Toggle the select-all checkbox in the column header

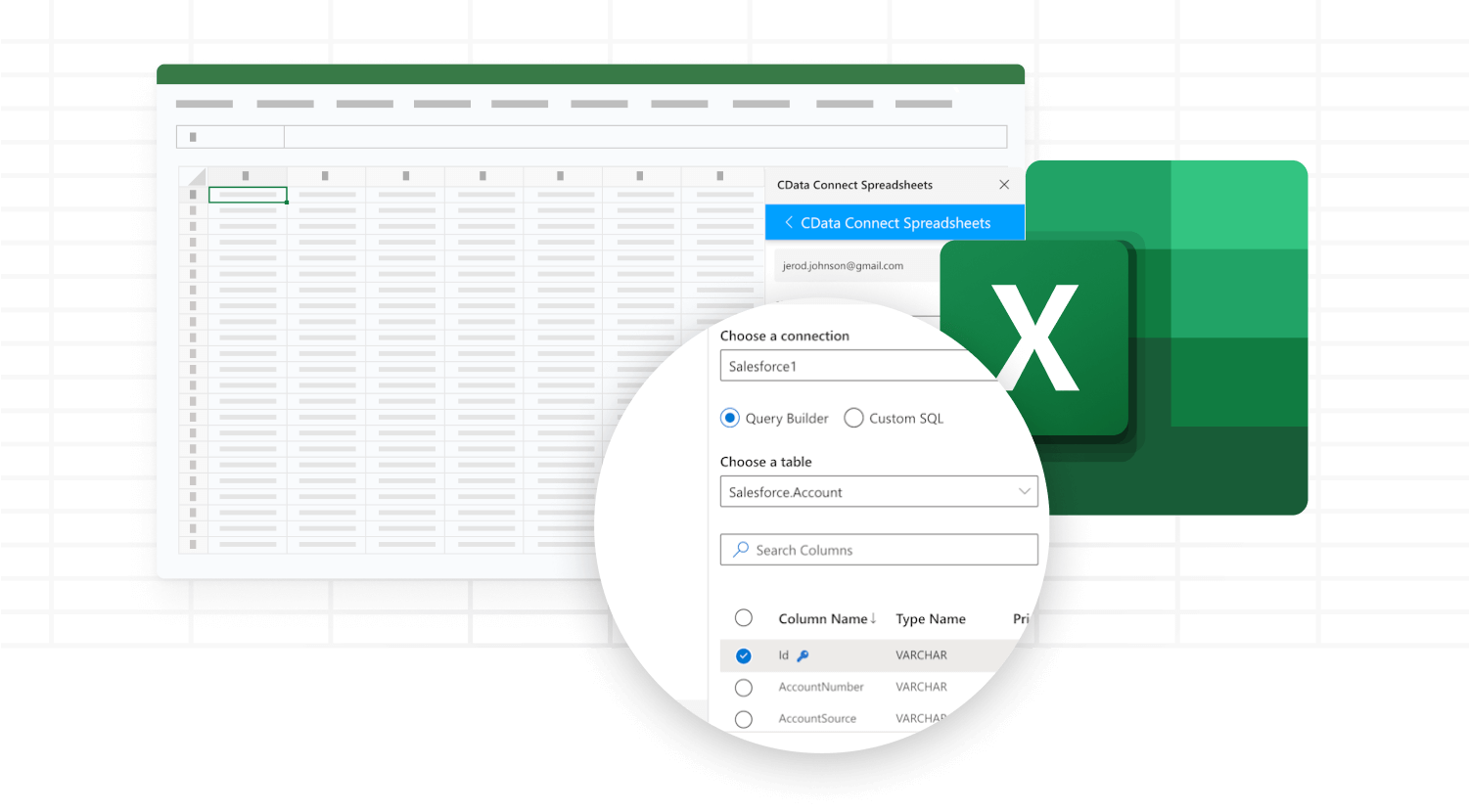click(744, 617)
